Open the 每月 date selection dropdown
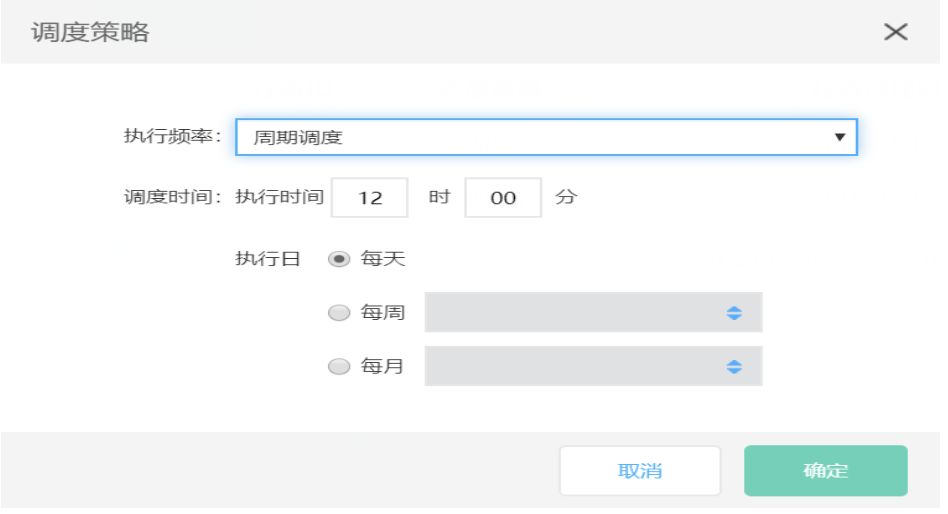This screenshot has height=514, width=948. click(x=593, y=366)
